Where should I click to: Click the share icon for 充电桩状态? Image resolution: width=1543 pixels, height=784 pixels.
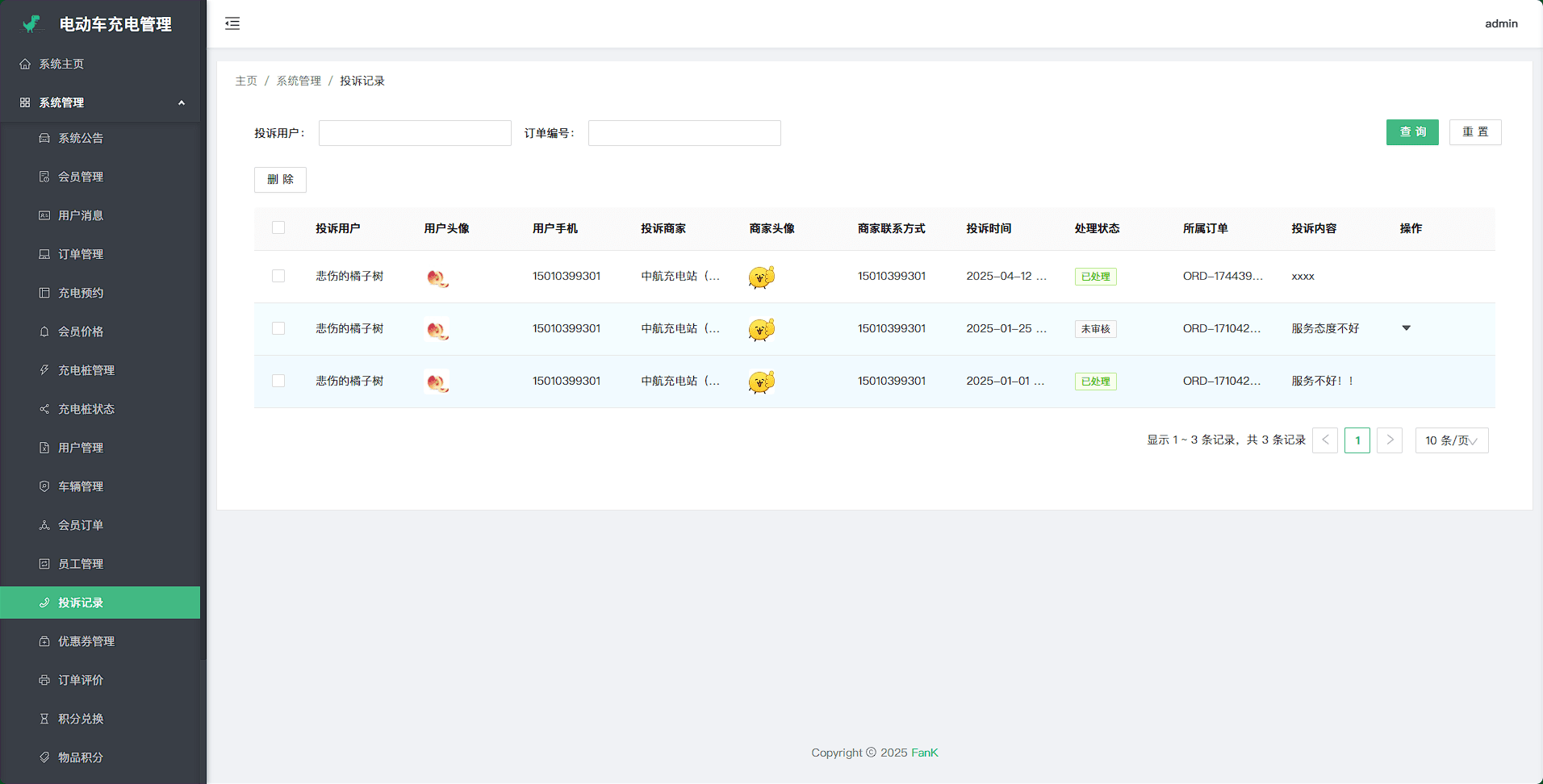coord(44,409)
